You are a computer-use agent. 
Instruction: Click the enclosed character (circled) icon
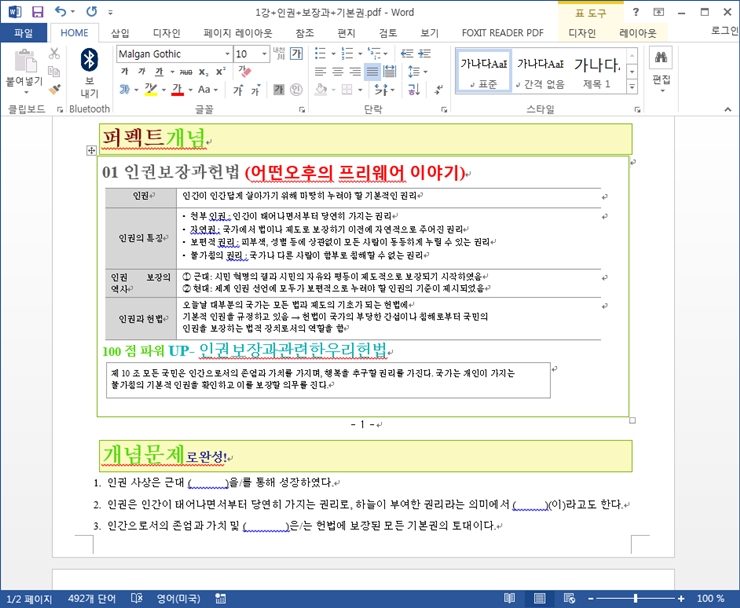pyautogui.click(x=296, y=89)
